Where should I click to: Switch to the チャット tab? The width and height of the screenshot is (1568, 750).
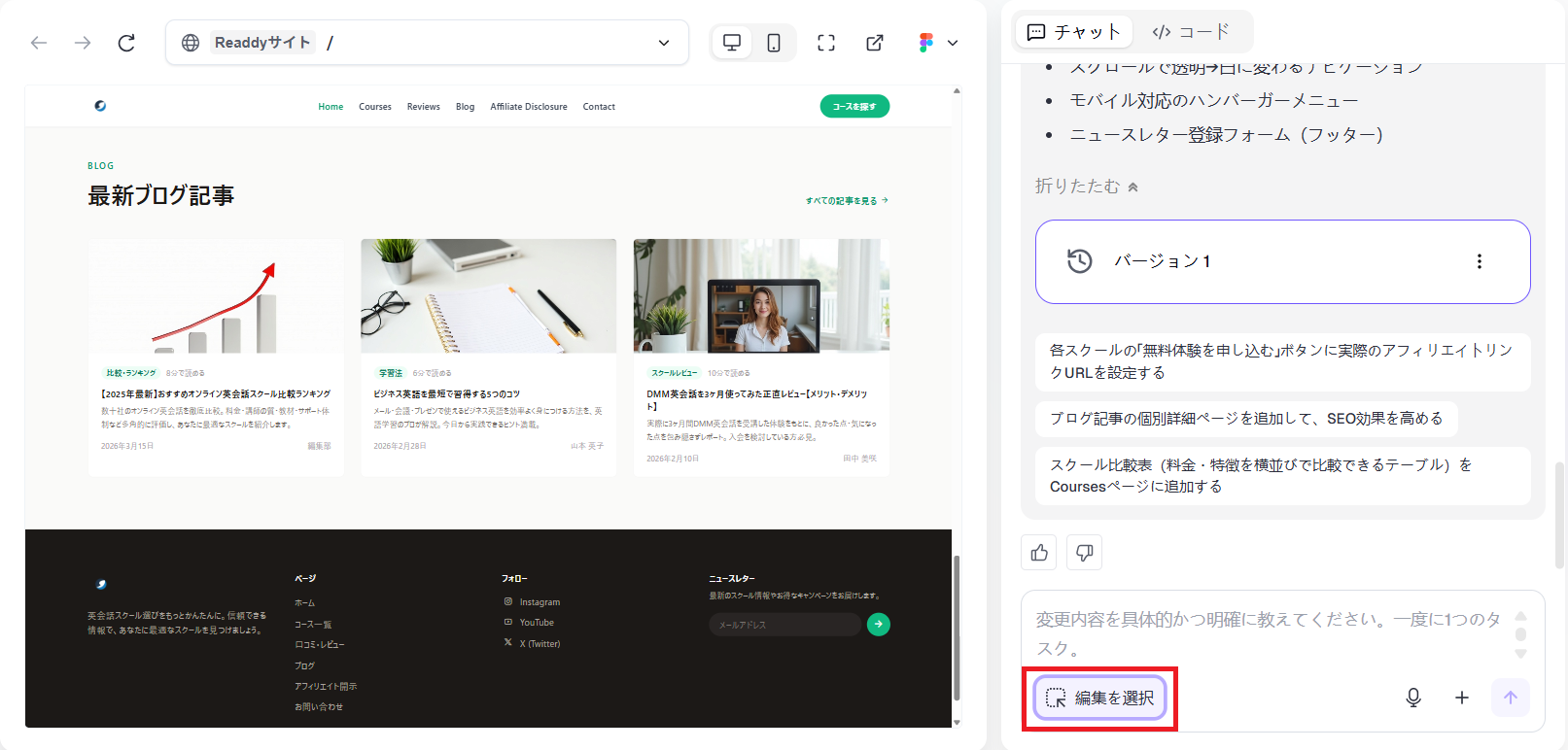point(1074,32)
